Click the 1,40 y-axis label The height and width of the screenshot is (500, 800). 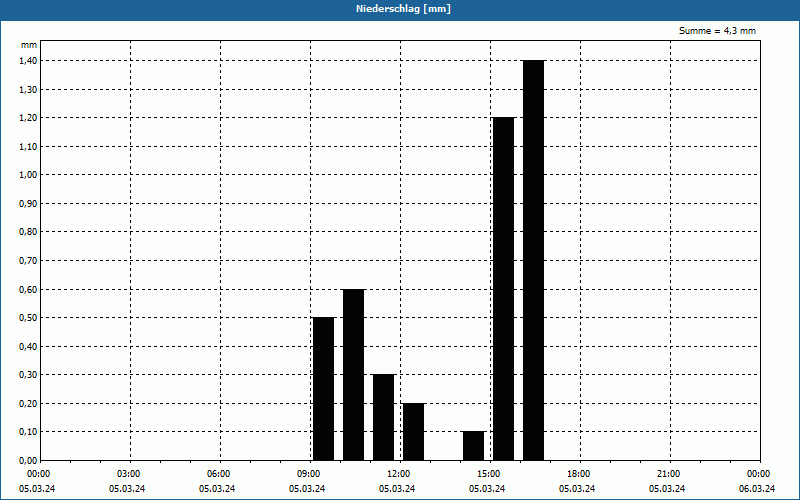click(x=28, y=61)
